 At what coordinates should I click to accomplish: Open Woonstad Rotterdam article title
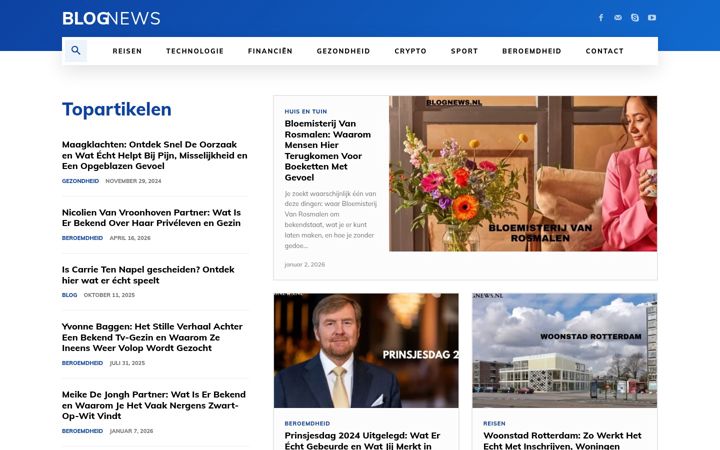(562, 440)
